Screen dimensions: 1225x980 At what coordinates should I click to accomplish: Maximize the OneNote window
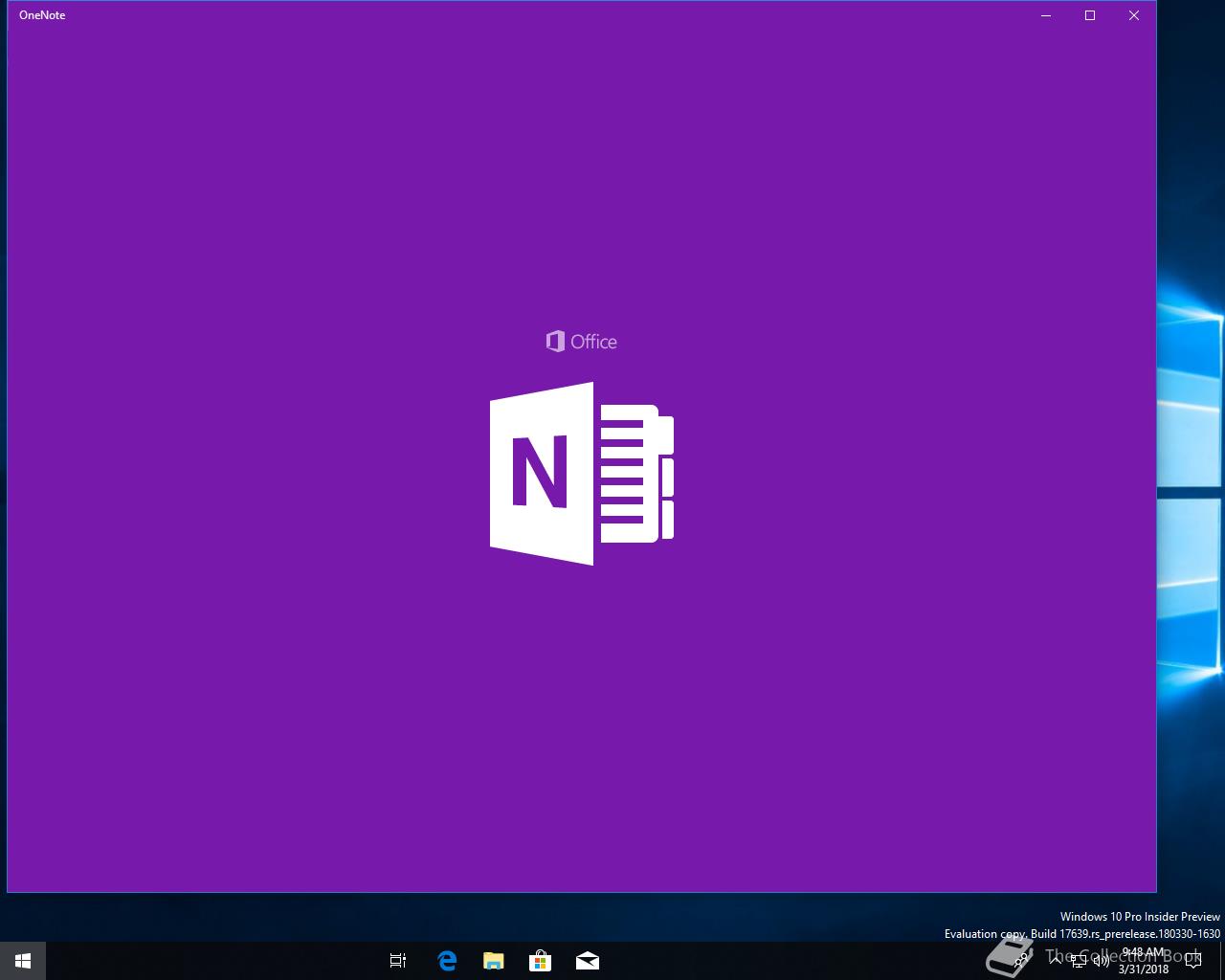point(1090,15)
